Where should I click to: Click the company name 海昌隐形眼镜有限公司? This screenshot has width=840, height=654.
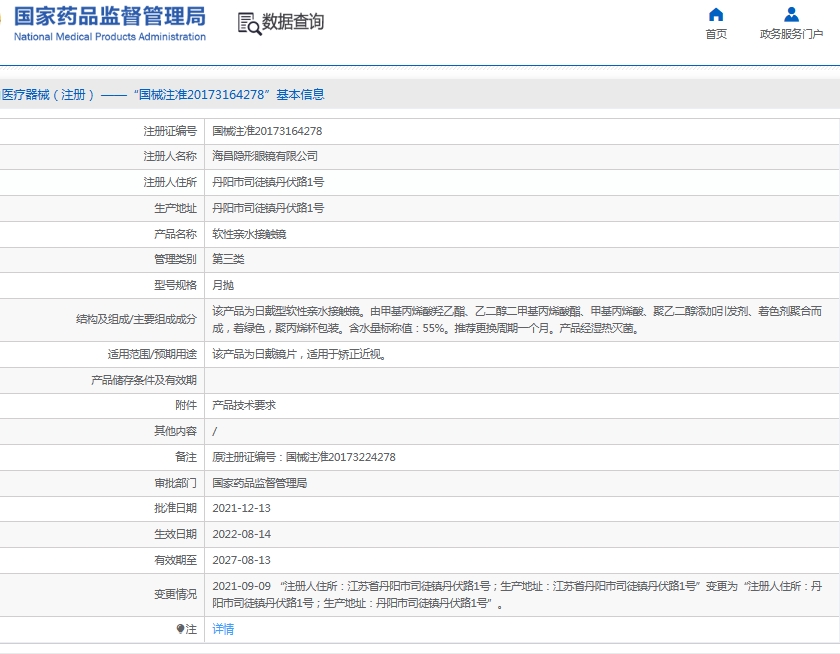[x=265, y=156]
